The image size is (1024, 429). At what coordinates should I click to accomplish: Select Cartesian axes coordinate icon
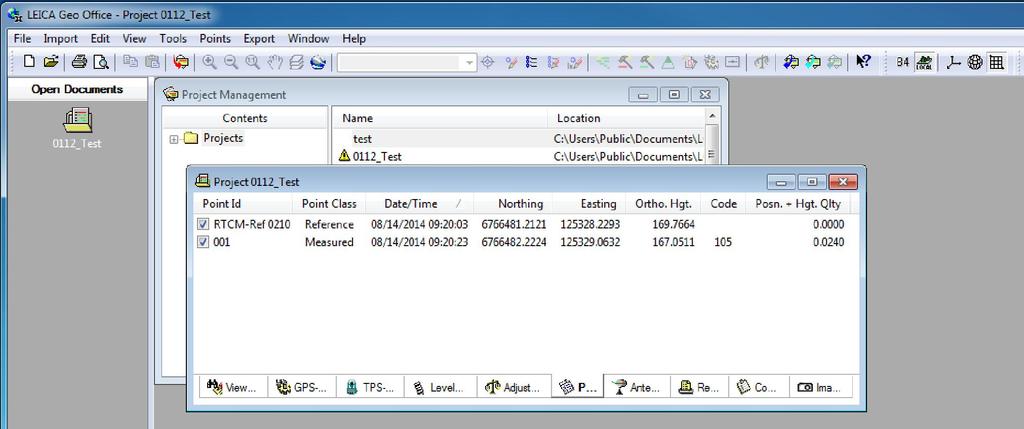[x=955, y=62]
